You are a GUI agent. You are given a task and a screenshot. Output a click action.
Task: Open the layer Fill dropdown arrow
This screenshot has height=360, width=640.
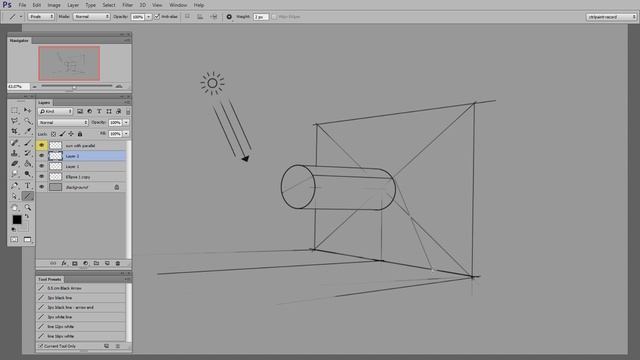(126, 134)
